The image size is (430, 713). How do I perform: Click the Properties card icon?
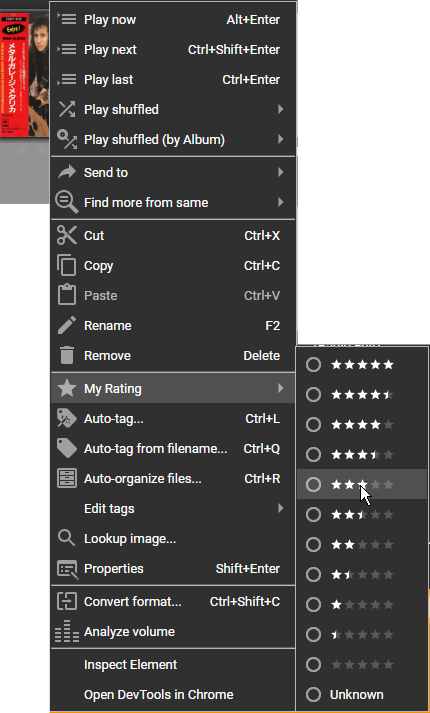[x=68, y=569]
